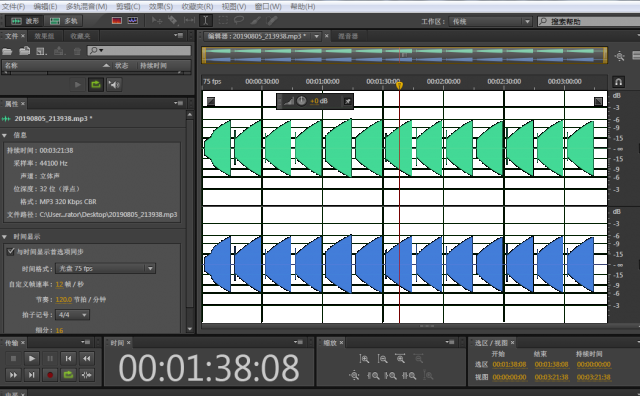Select the Spot Healing Brush tool
Viewport: 640px width, 396px height.
272,20
